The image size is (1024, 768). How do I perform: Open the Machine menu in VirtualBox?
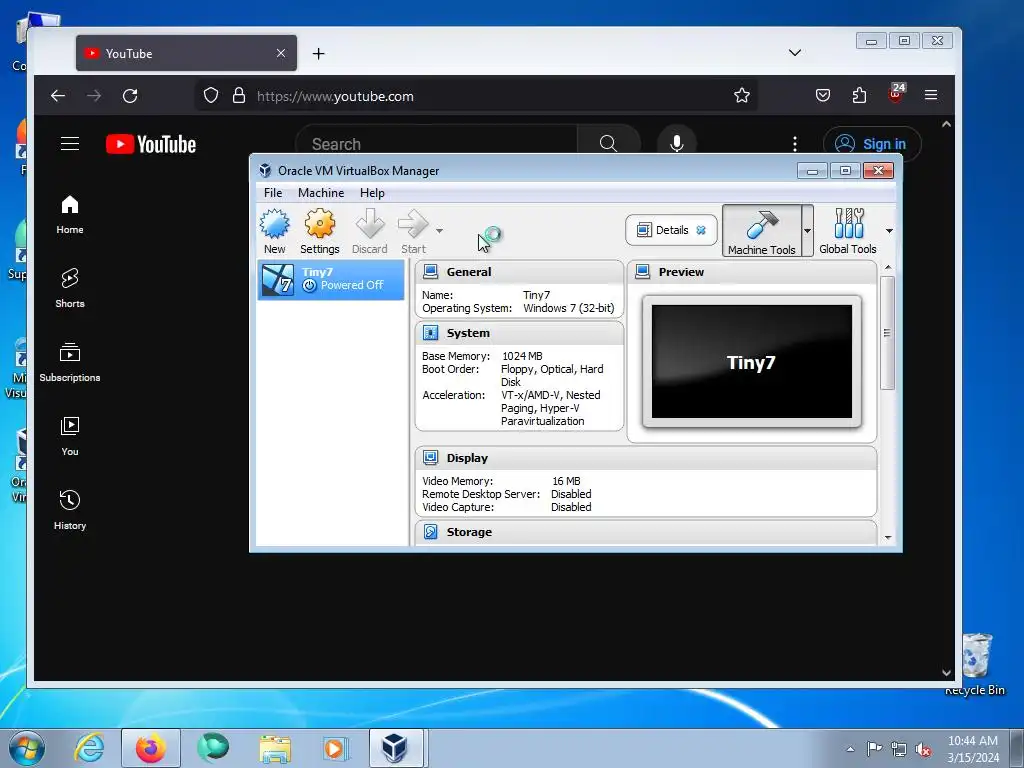click(x=321, y=193)
